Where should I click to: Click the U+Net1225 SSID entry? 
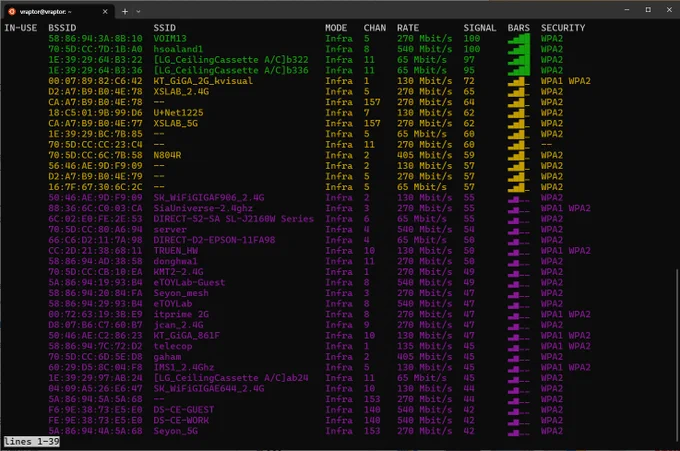click(x=178, y=113)
